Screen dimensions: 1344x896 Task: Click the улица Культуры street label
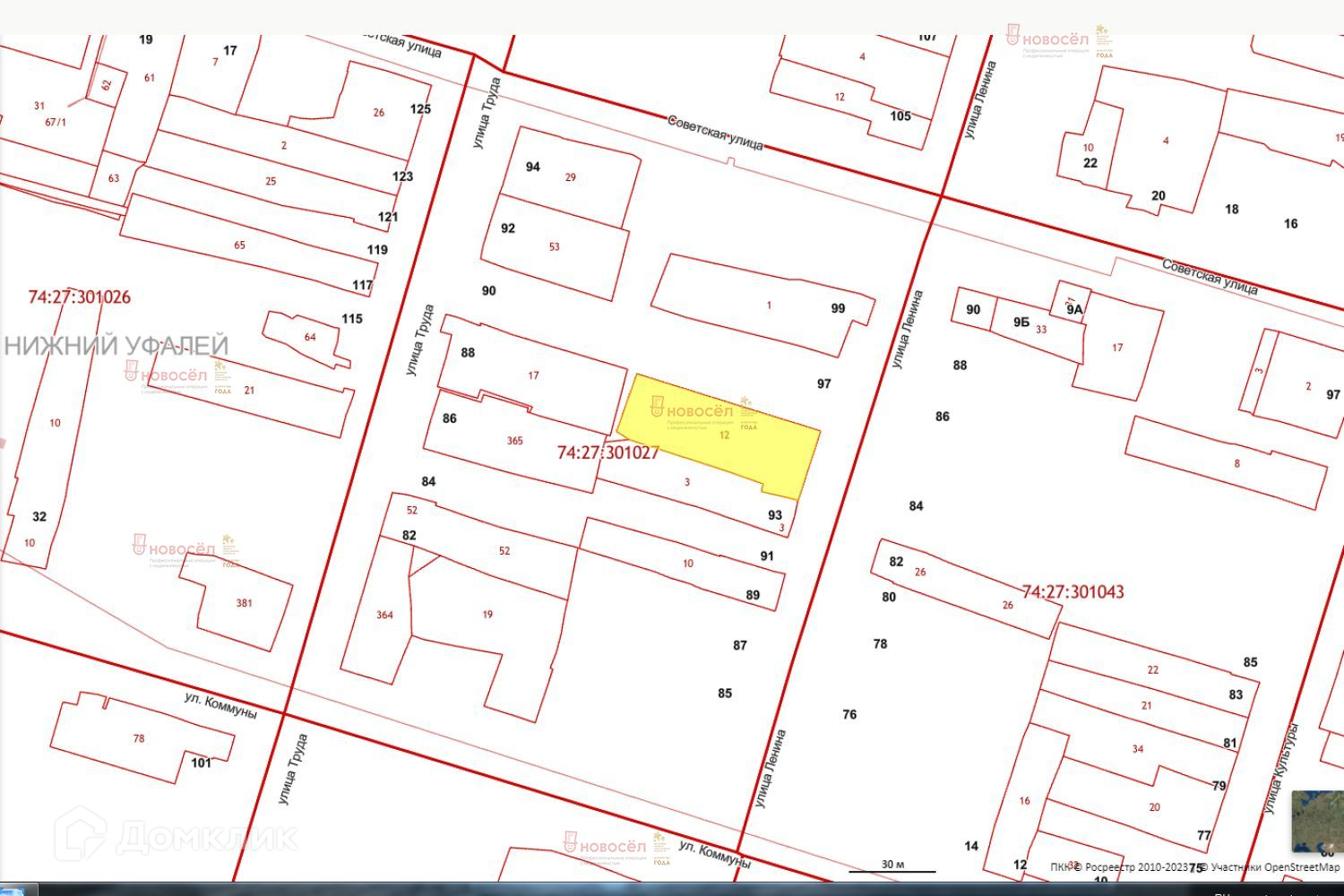coord(1280,769)
